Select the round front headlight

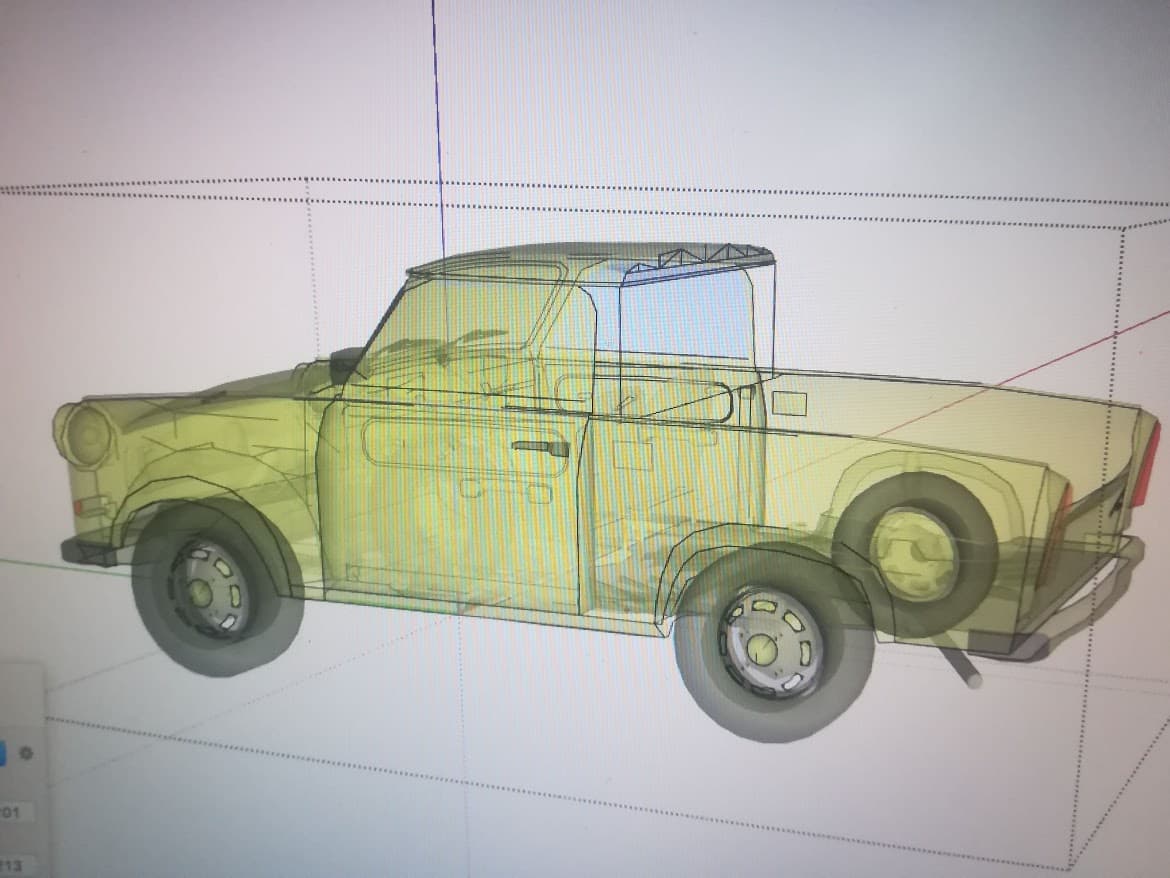[87, 436]
